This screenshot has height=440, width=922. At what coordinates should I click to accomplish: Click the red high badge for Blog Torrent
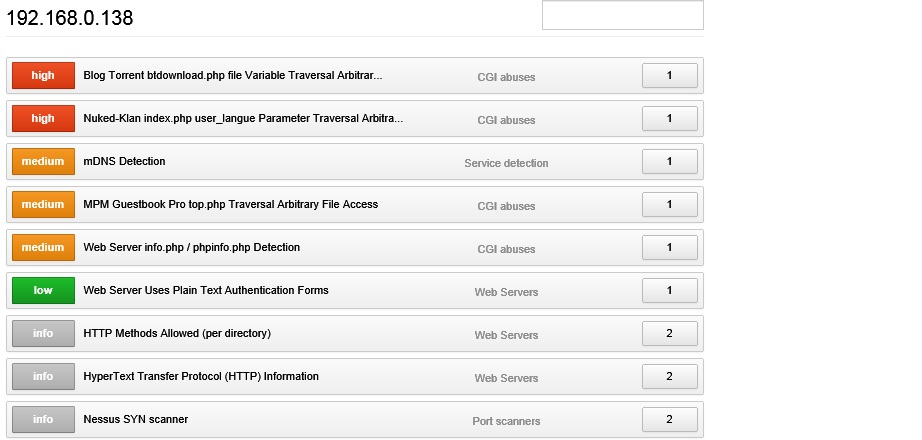pos(43,76)
